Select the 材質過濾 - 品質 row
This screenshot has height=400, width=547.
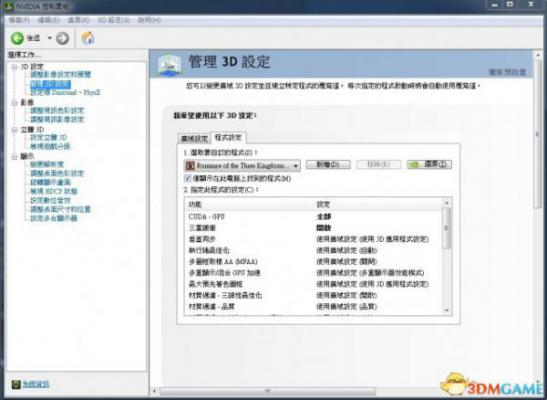pos(313,306)
